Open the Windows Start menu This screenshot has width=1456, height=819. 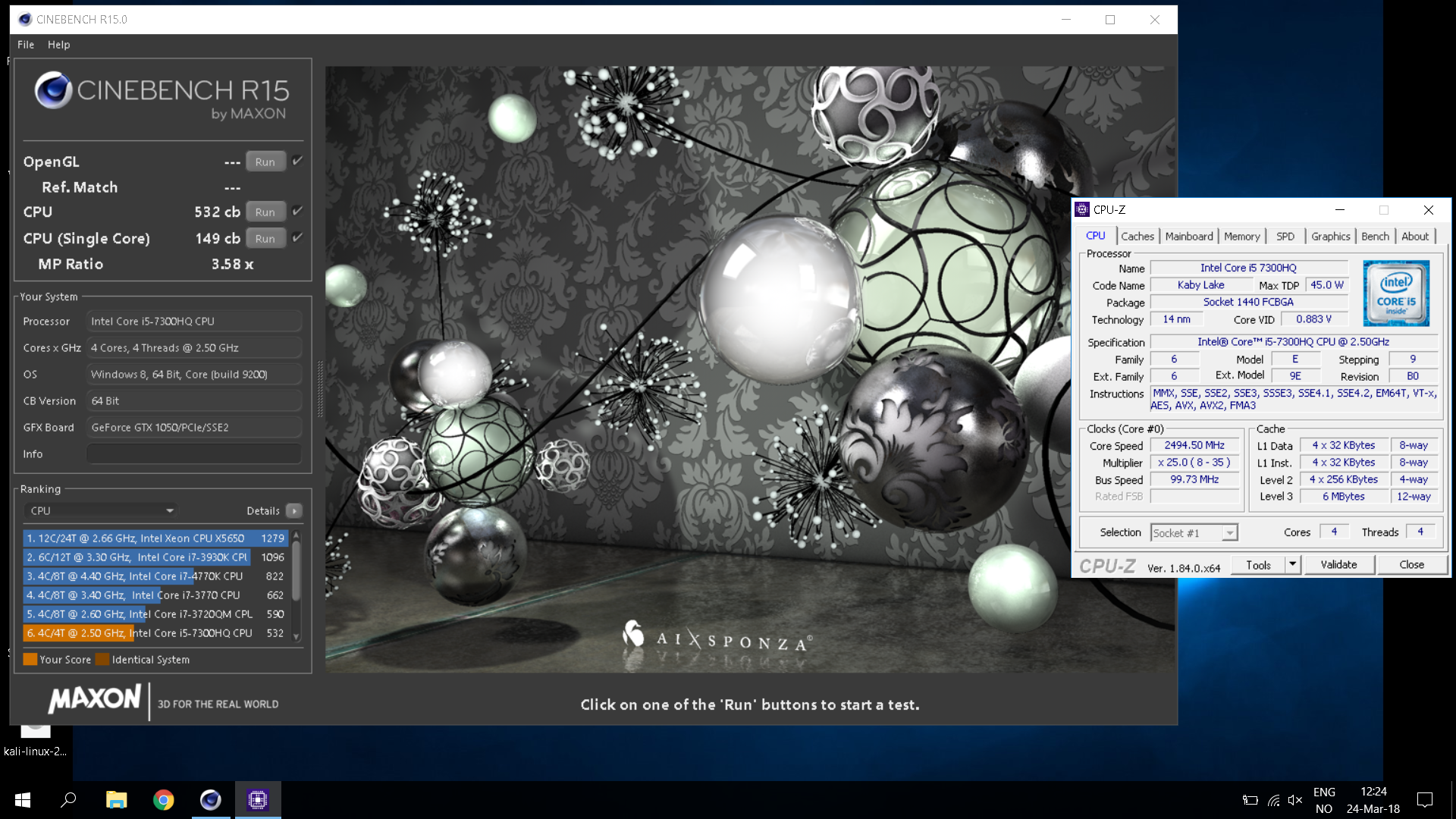[23, 800]
